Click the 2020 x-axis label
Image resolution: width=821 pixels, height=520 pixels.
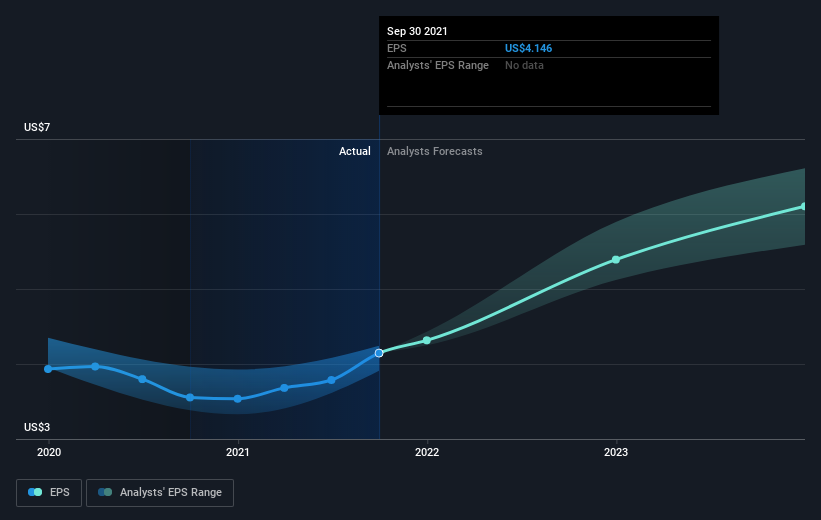(49, 452)
